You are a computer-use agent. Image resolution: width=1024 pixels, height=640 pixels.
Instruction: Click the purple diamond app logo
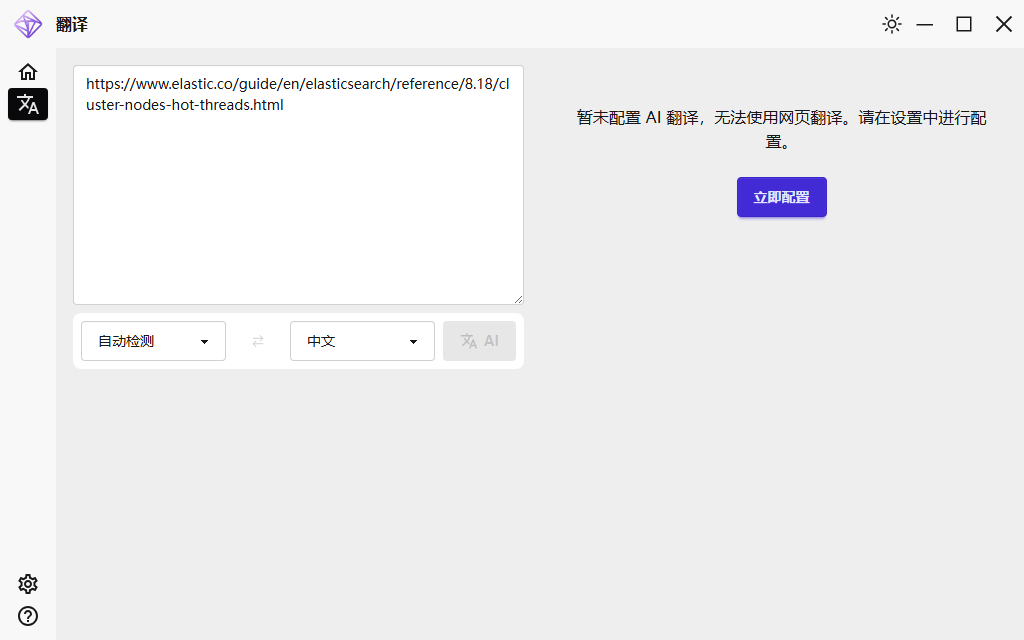coord(28,24)
